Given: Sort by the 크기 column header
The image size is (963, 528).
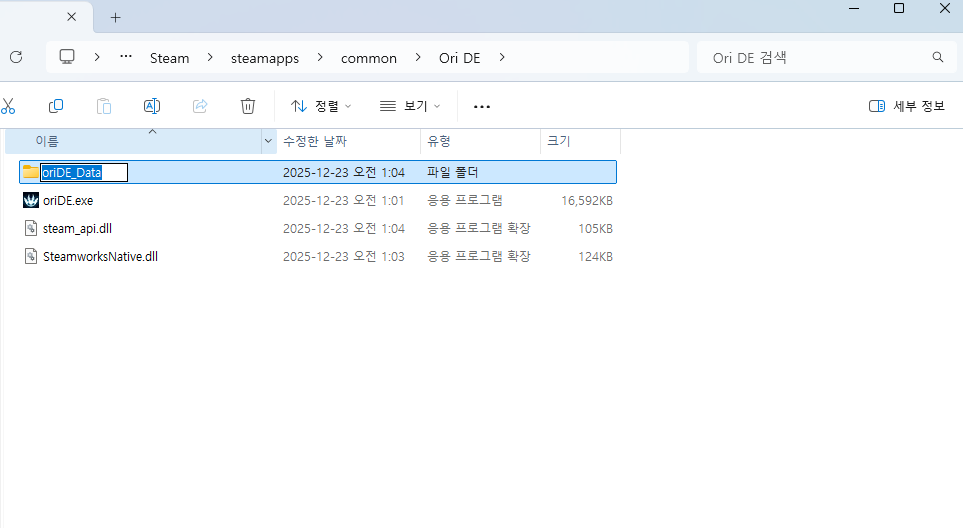Looking at the screenshot, I should pos(580,141).
